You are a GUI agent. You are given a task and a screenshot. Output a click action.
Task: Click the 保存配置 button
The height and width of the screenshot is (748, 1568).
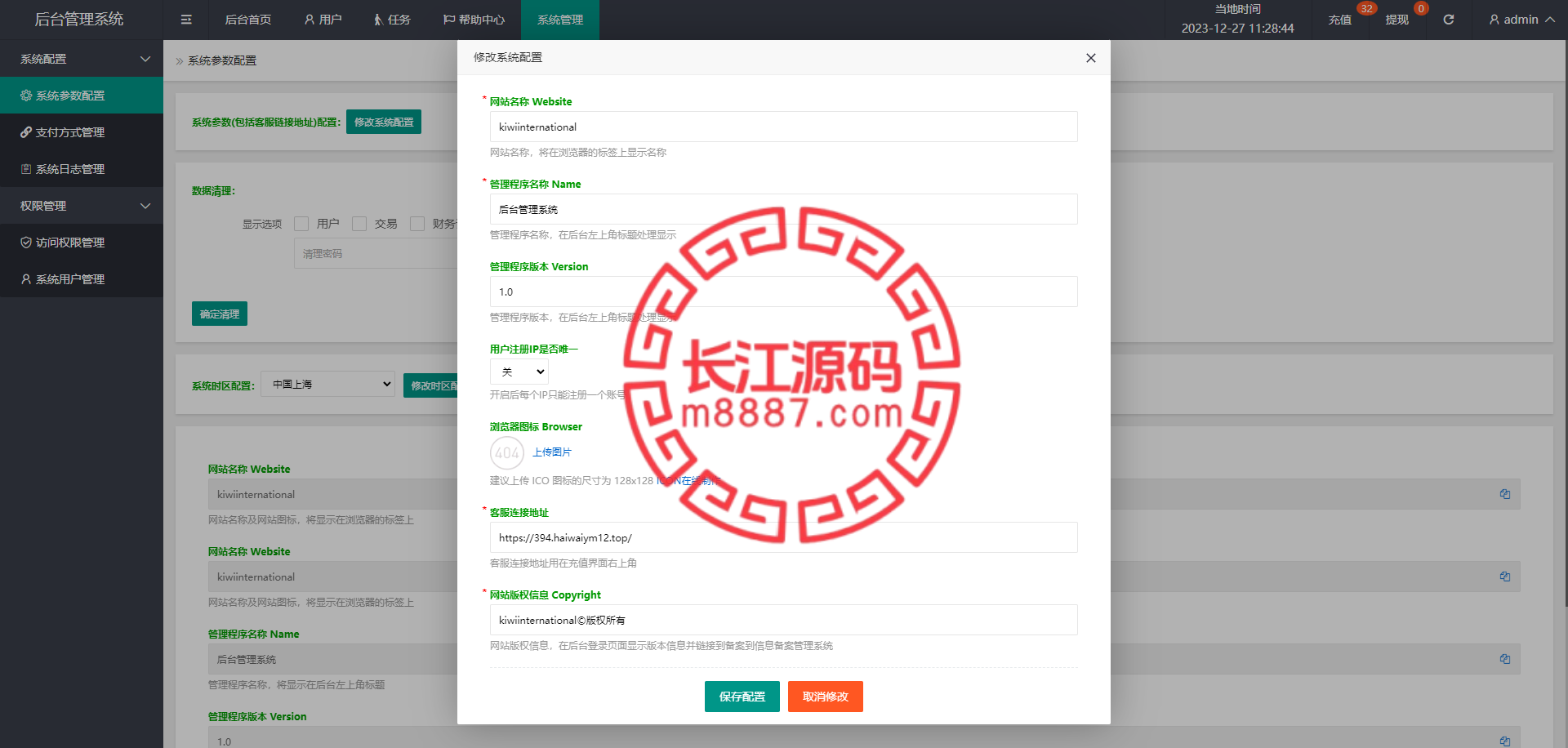point(742,697)
